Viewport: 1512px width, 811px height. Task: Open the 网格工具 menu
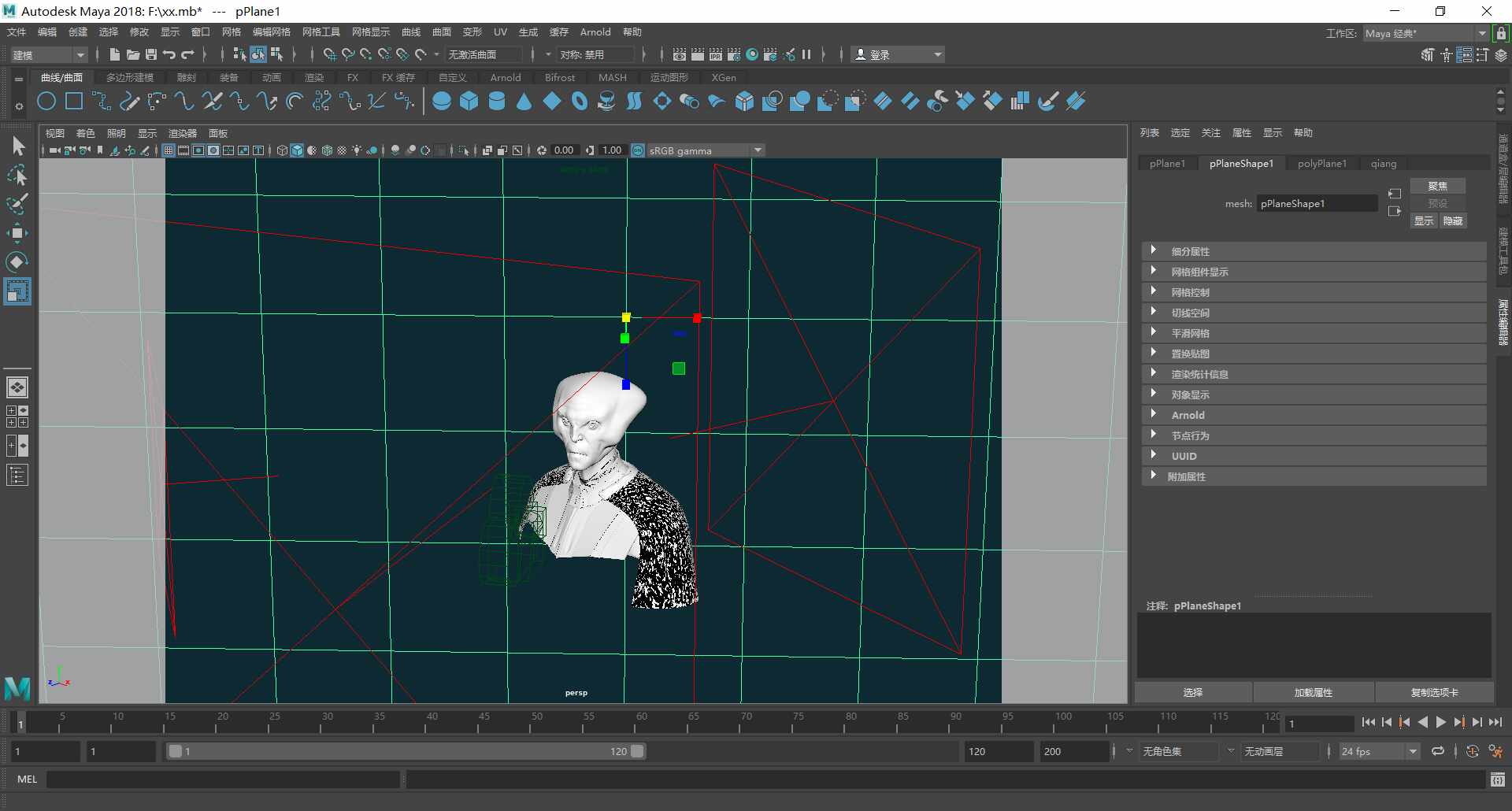point(321,32)
